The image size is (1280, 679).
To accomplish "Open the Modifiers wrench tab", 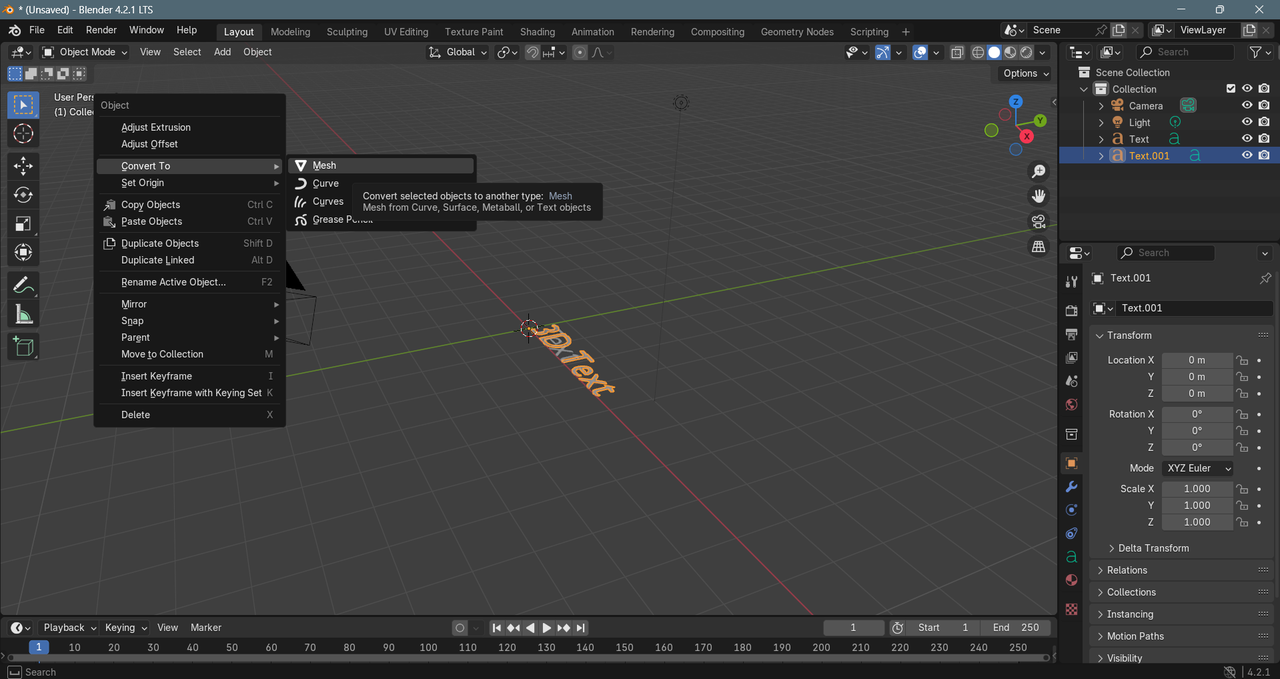I will (x=1071, y=487).
